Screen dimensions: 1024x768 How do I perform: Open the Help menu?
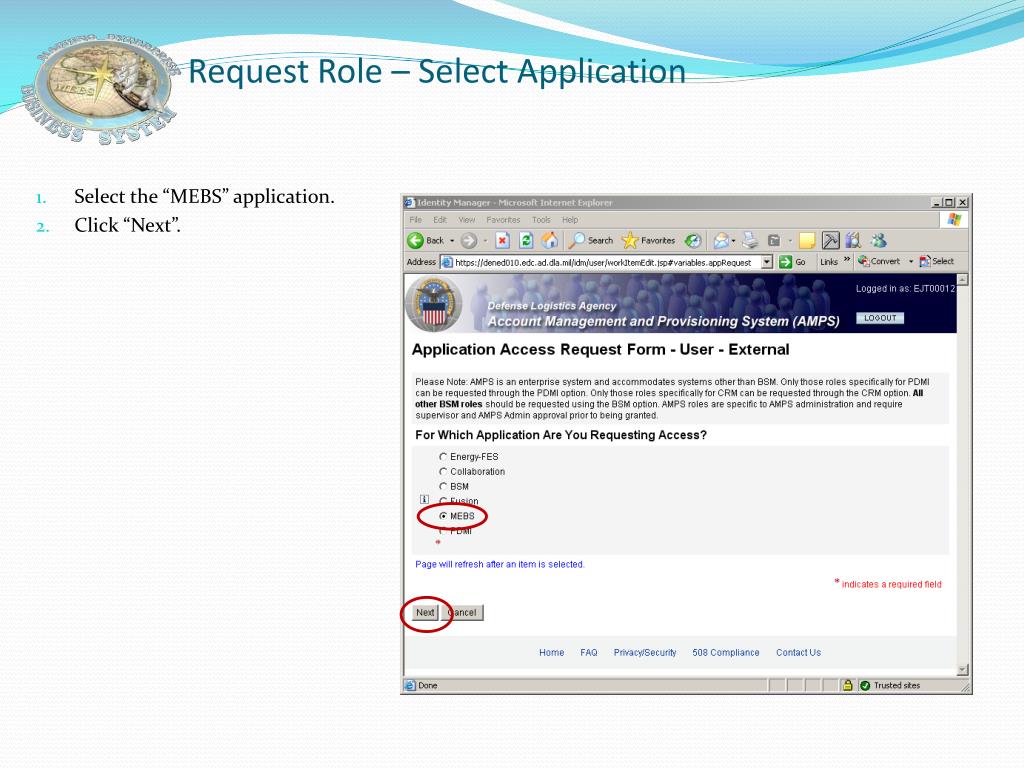(x=570, y=220)
